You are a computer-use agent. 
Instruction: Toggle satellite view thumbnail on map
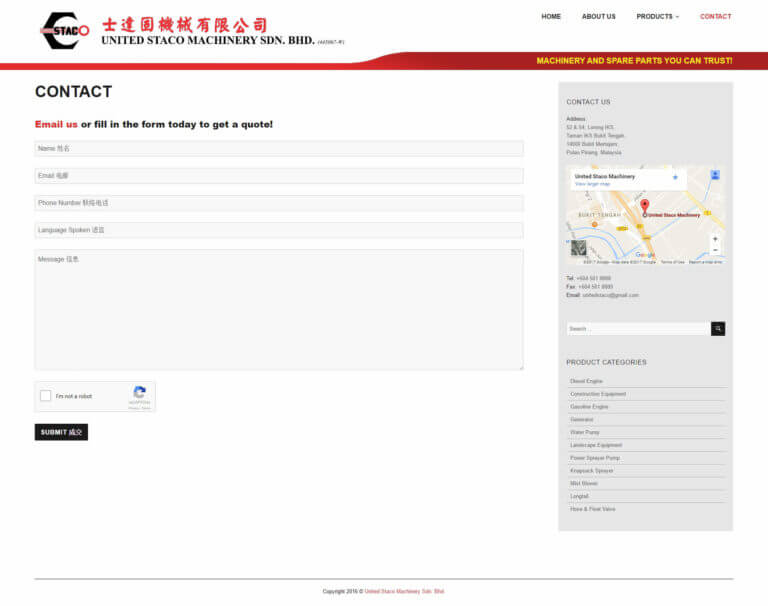click(578, 247)
